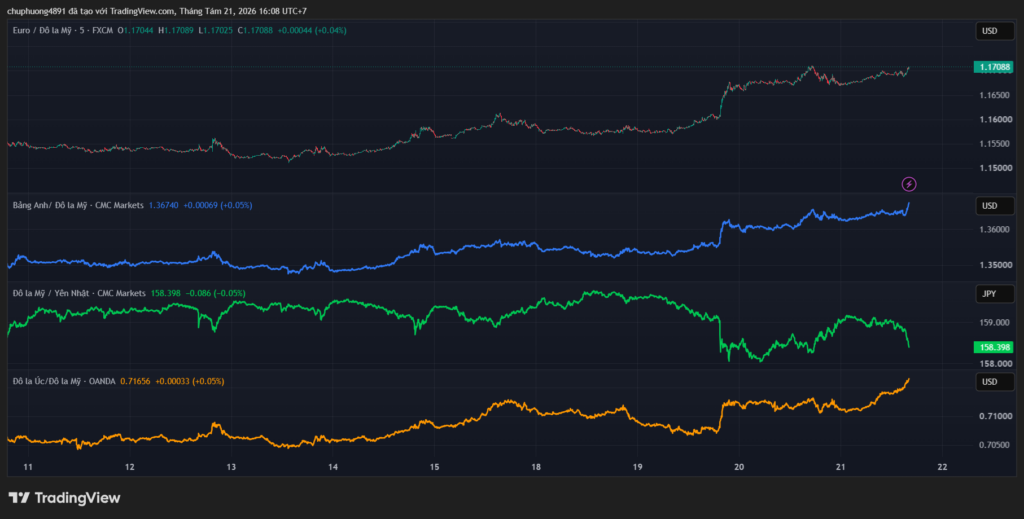This screenshot has width=1024, height=519.
Task: Click the orange 0.71656 value
Action: click(x=135, y=381)
